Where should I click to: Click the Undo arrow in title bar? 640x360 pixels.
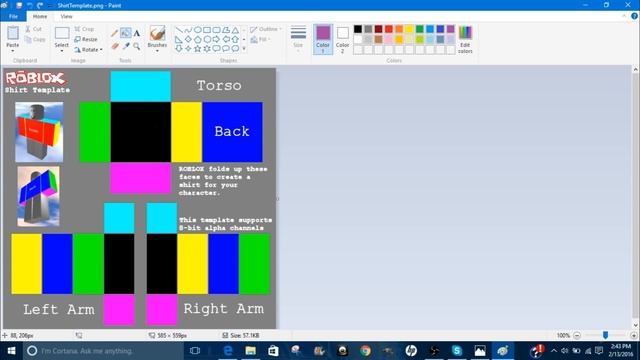pos(29,5)
